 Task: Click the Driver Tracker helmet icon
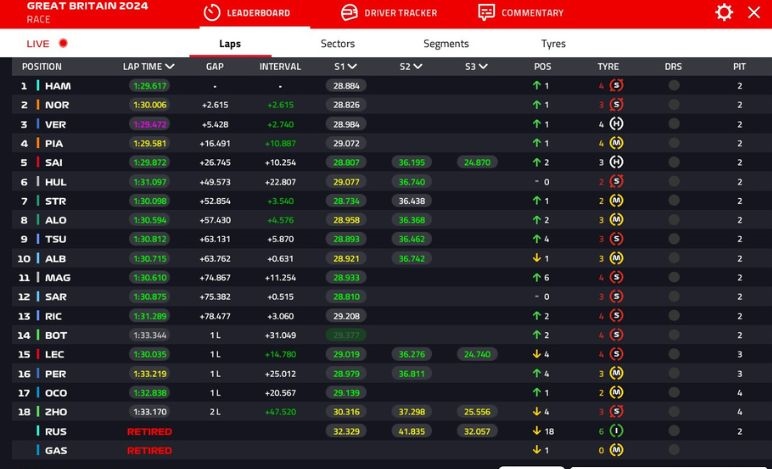tap(349, 13)
